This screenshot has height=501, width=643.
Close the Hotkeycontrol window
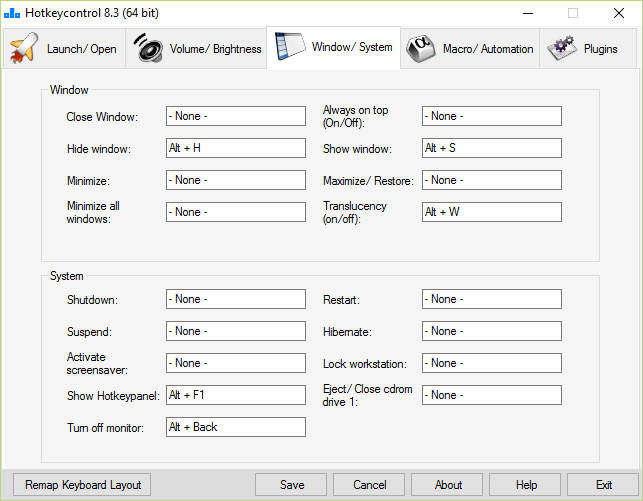coord(619,13)
